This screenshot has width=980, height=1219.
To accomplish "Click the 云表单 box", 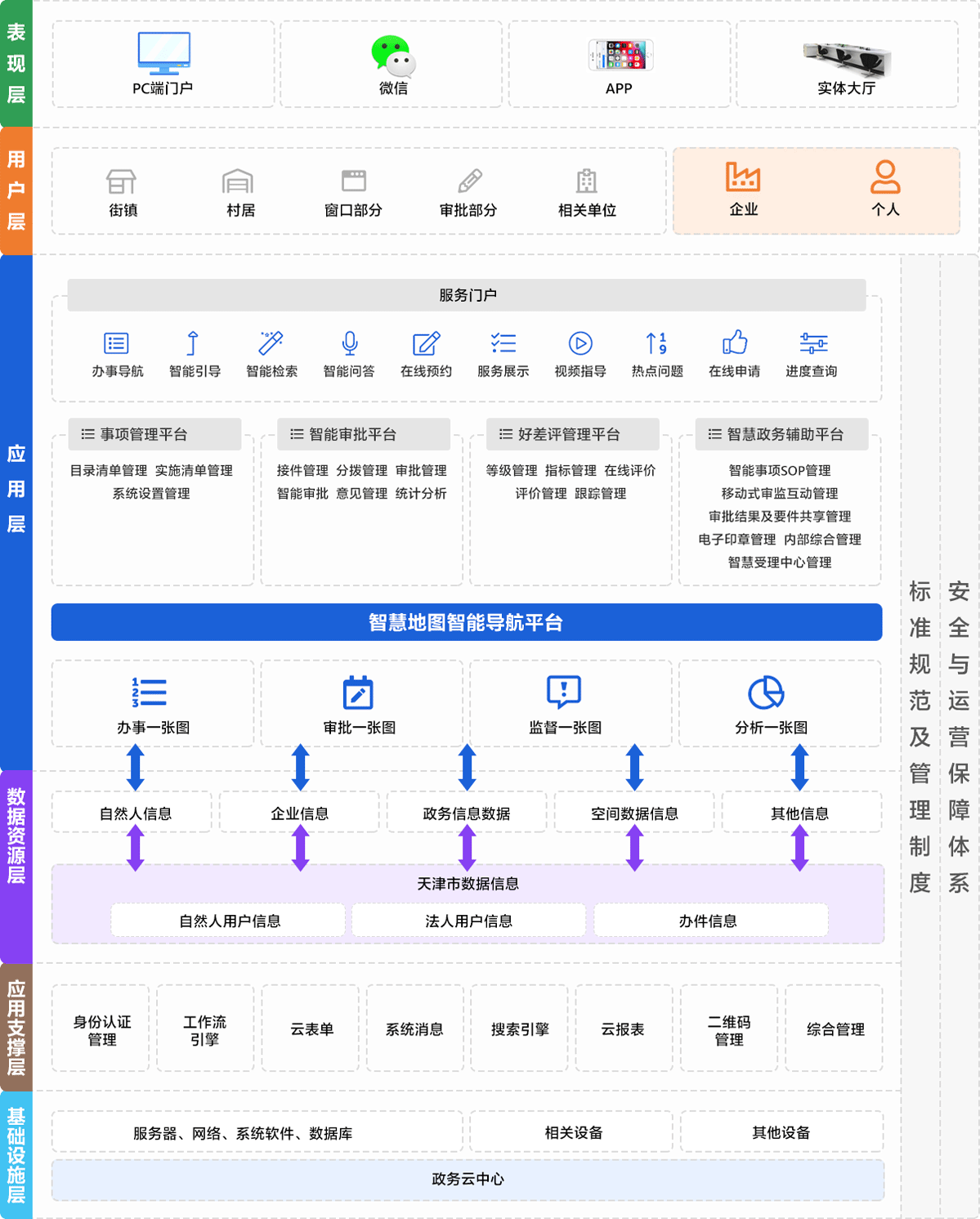I will coord(311,1029).
